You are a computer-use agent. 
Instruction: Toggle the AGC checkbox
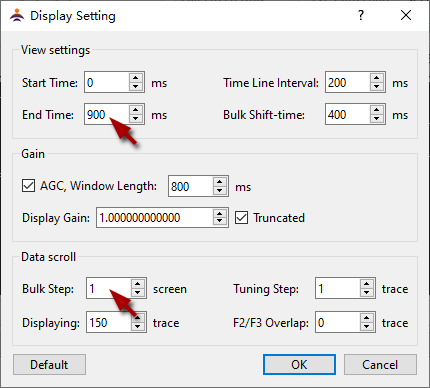(x=28, y=186)
